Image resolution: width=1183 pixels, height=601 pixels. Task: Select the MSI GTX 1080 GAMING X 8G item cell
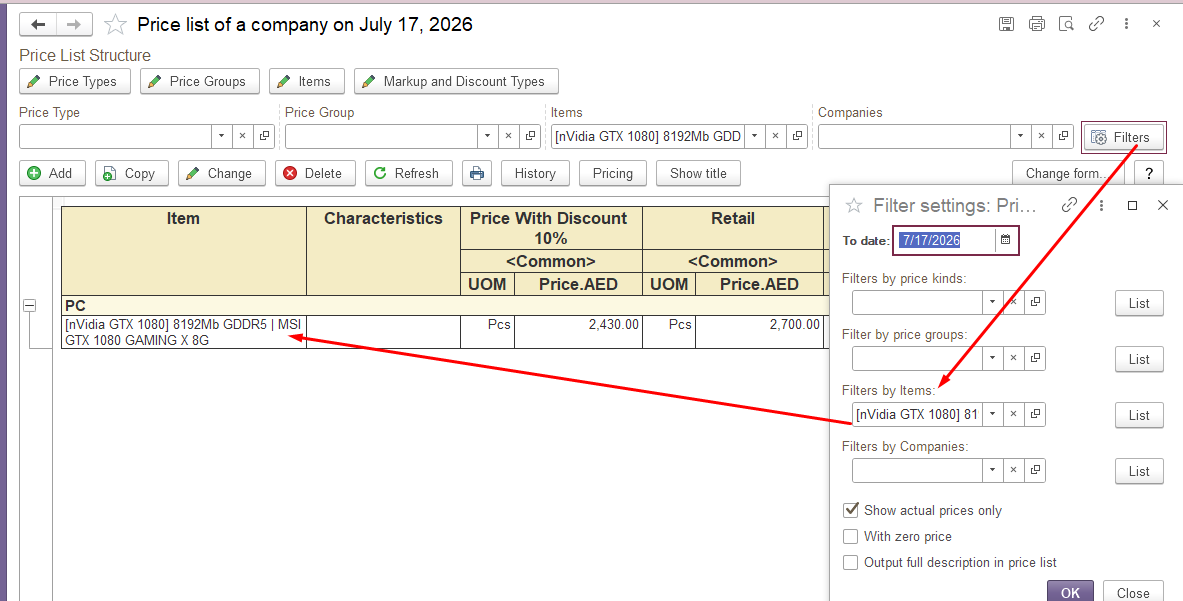[x=184, y=333]
